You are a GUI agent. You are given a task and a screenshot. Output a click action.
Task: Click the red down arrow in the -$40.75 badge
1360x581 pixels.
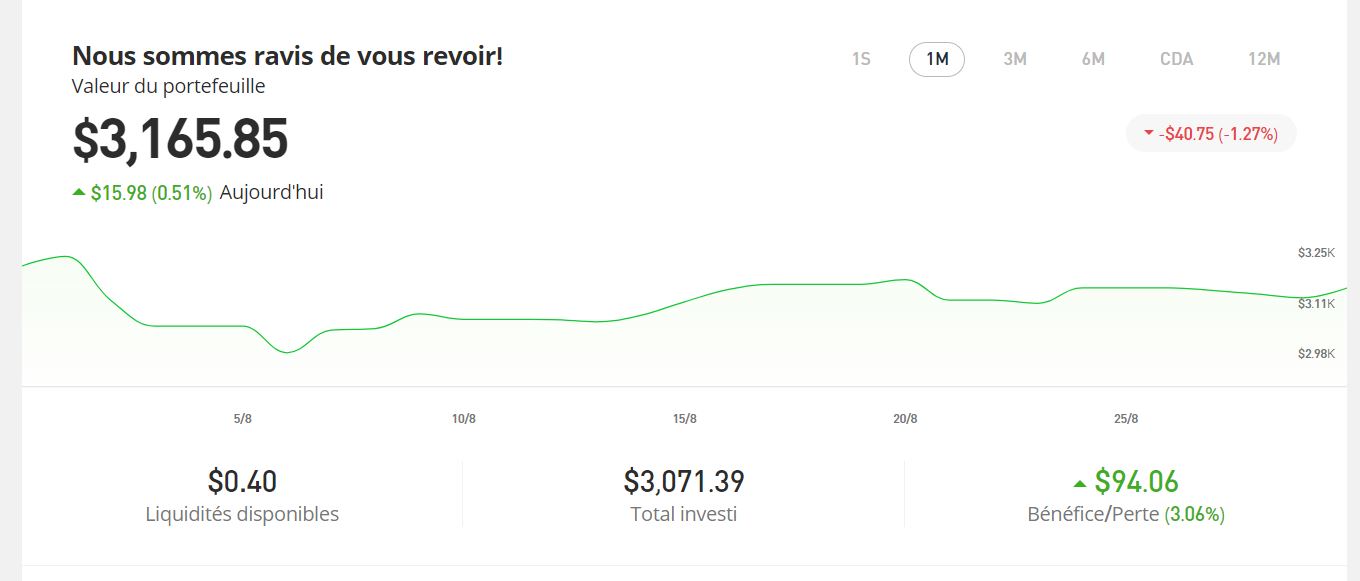[x=1148, y=133]
